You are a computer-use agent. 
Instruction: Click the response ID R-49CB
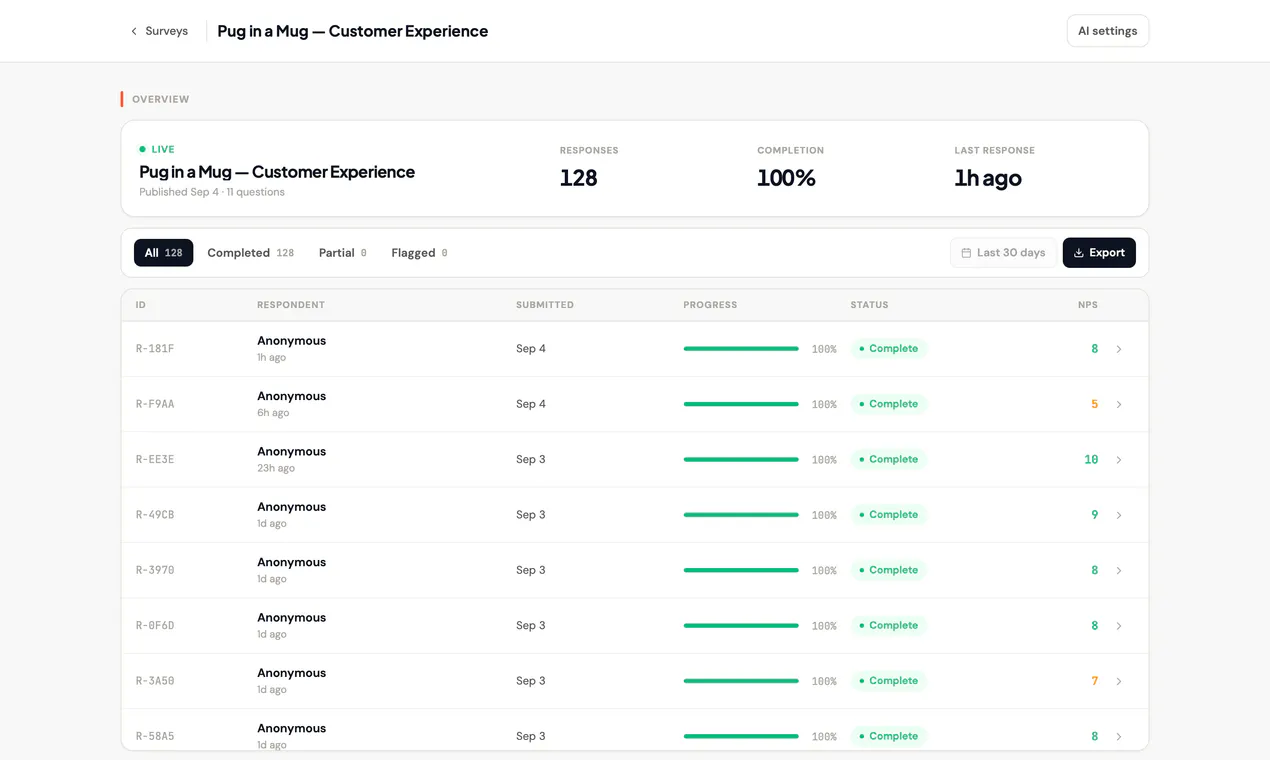[x=155, y=515]
